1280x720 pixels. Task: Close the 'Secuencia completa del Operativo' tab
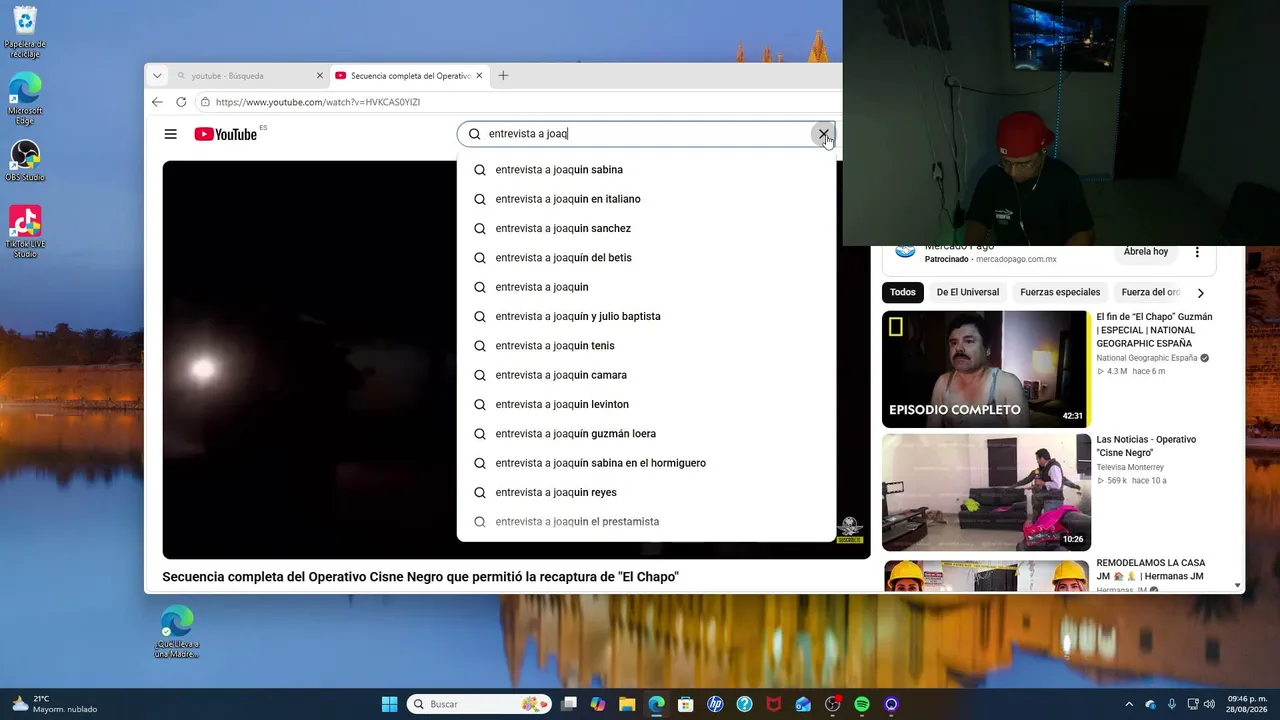480,76
